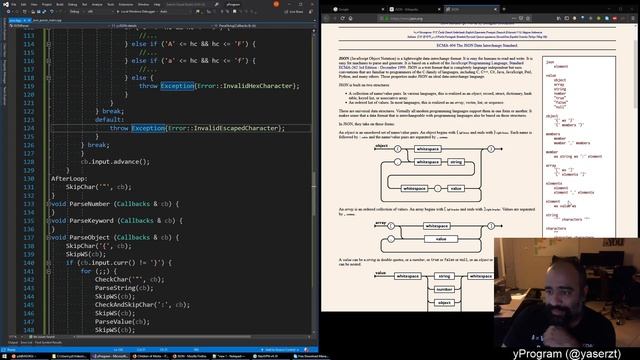Image resolution: width=640 pixels, height=360 pixels.
Task: Click ParseValue(cb) on line 147
Action: point(122,322)
